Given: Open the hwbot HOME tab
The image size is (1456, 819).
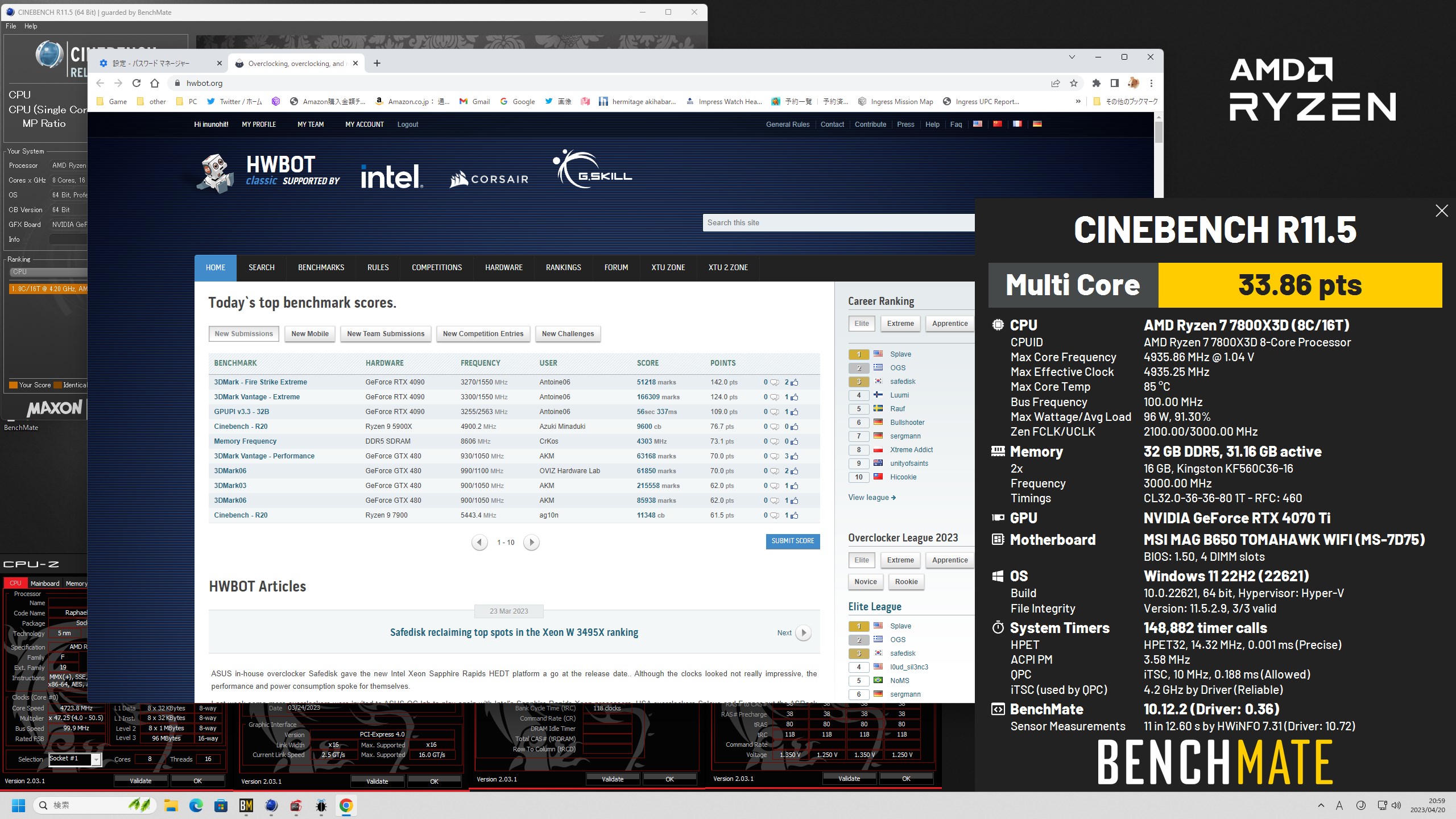Looking at the screenshot, I should pyautogui.click(x=216, y=267).
